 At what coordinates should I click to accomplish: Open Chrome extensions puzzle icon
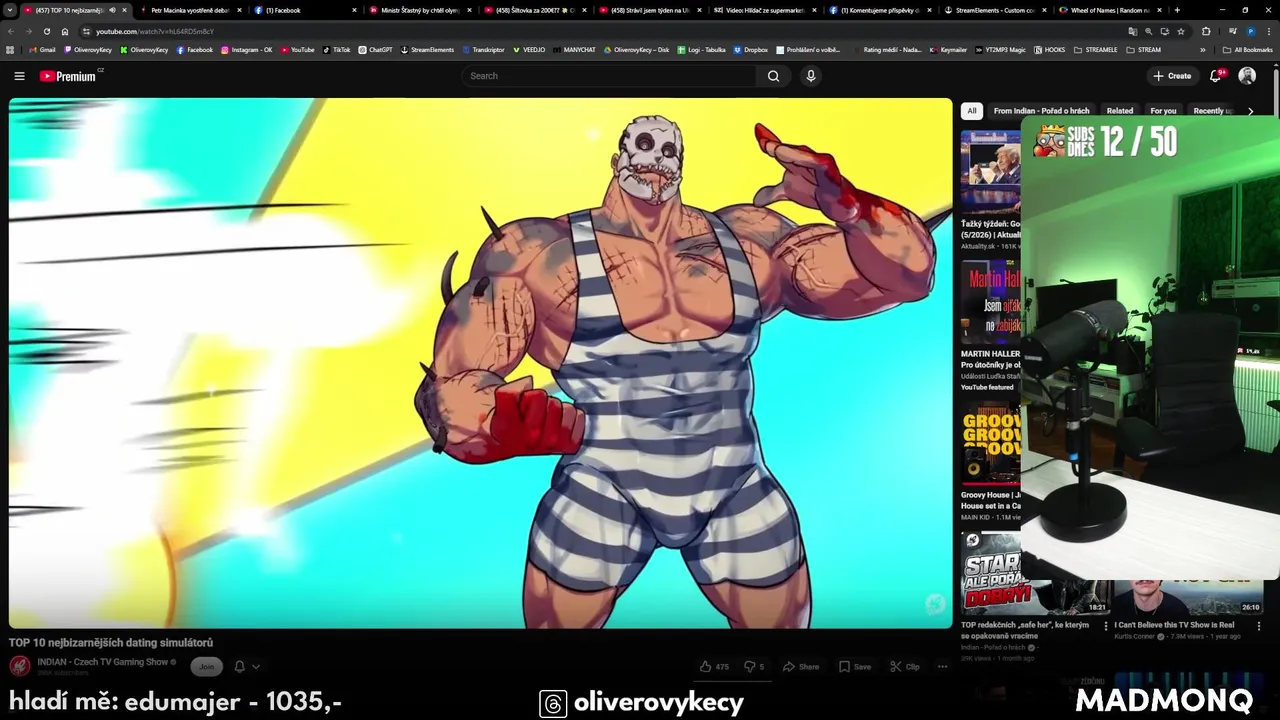click(1206, 31)
